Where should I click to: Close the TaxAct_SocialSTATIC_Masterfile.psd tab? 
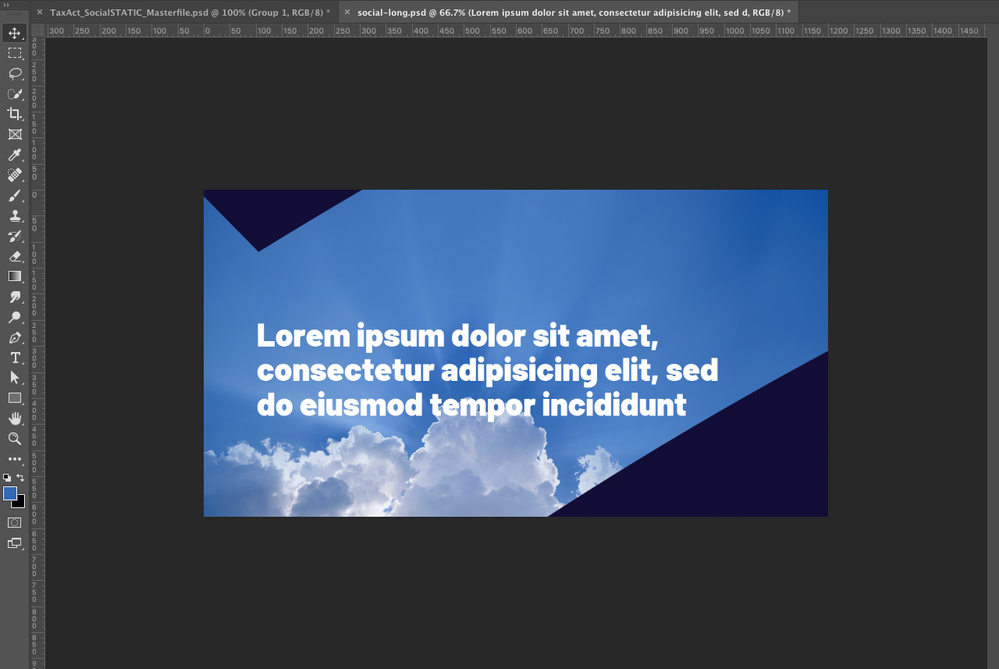coord(40,12)
